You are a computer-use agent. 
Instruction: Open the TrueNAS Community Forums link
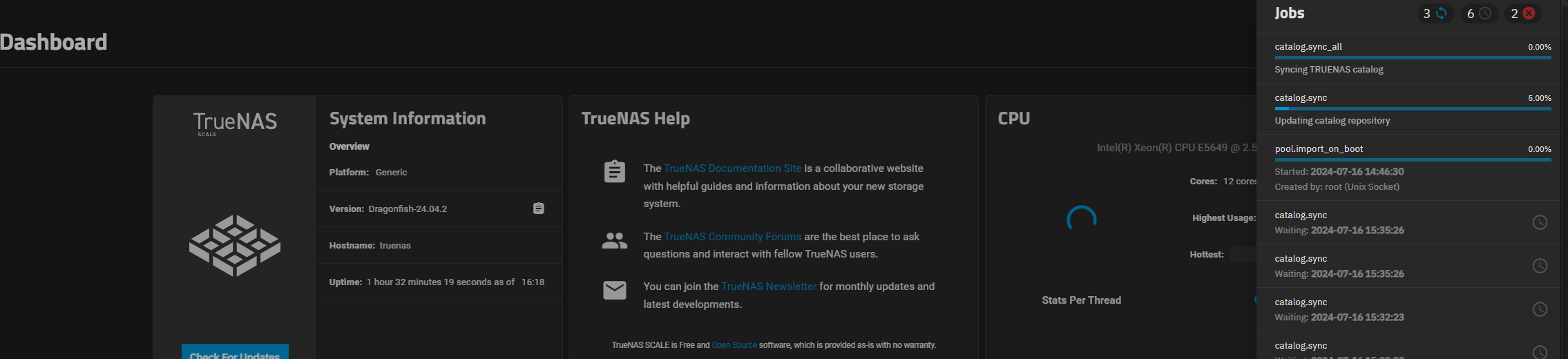tap(733, 237)
